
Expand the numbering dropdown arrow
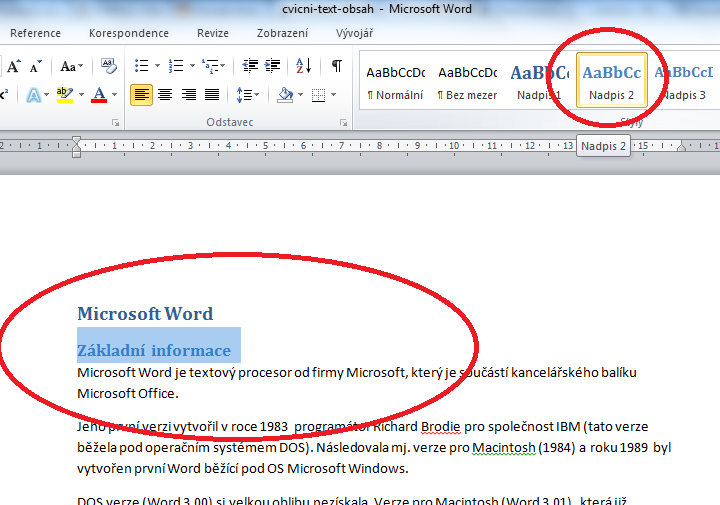(192, 66)
